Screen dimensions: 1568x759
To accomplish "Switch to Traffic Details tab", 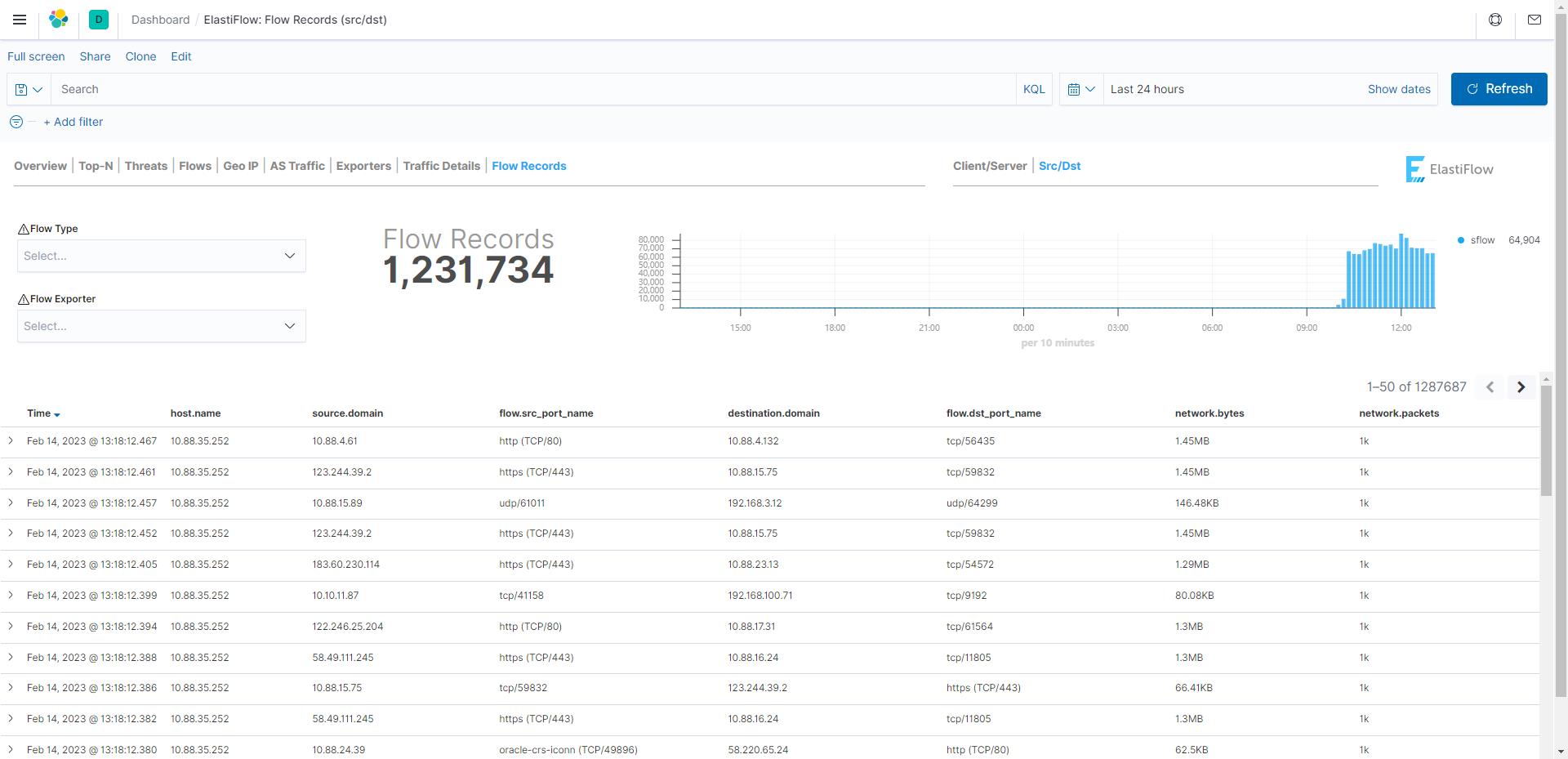I will [x=442, y=166].
